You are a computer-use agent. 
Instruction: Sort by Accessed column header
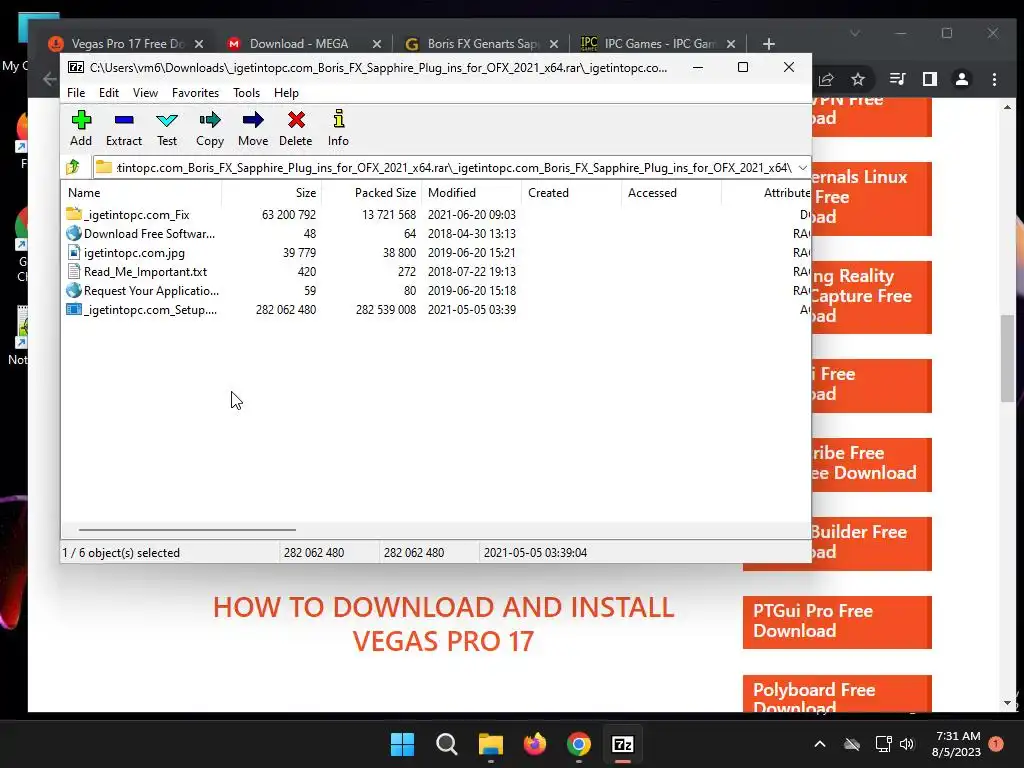(671, 193)
